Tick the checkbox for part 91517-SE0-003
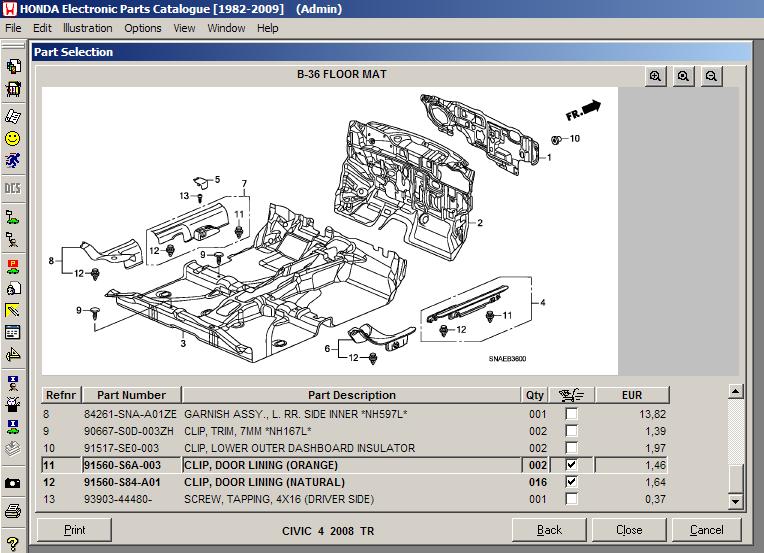 (x=572, y=448)
